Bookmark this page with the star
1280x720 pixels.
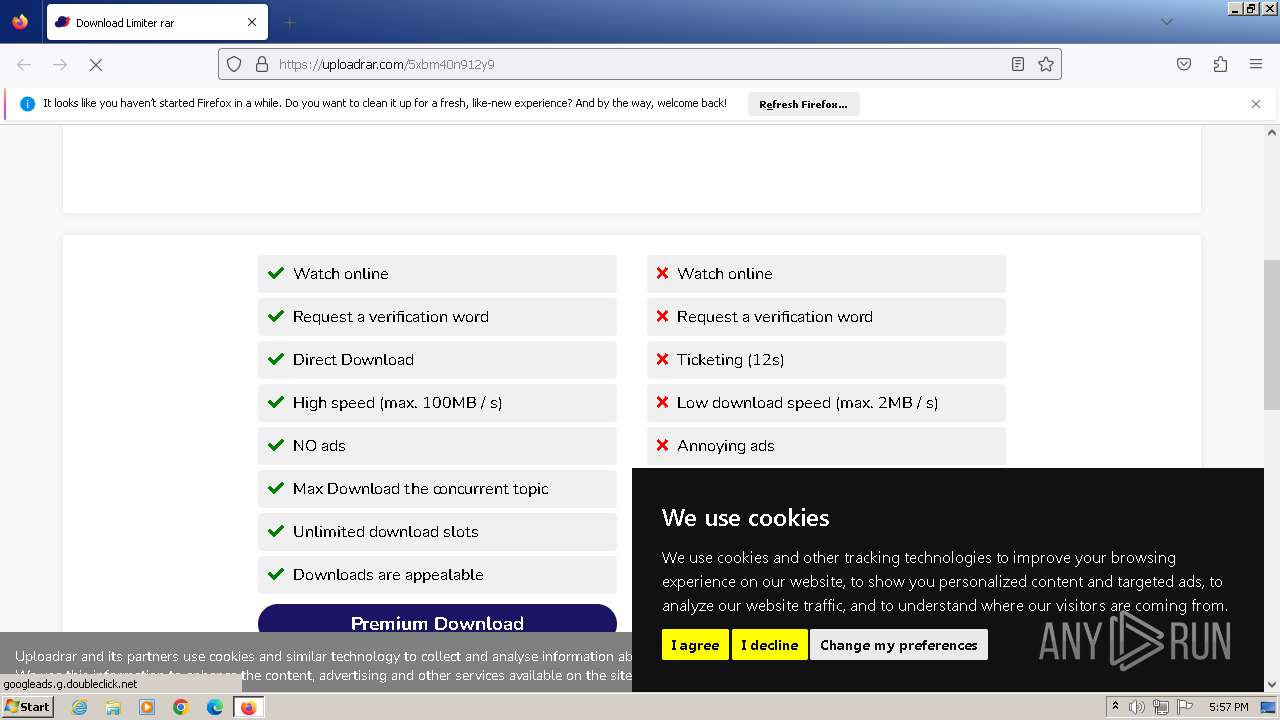coord(1046,64)
